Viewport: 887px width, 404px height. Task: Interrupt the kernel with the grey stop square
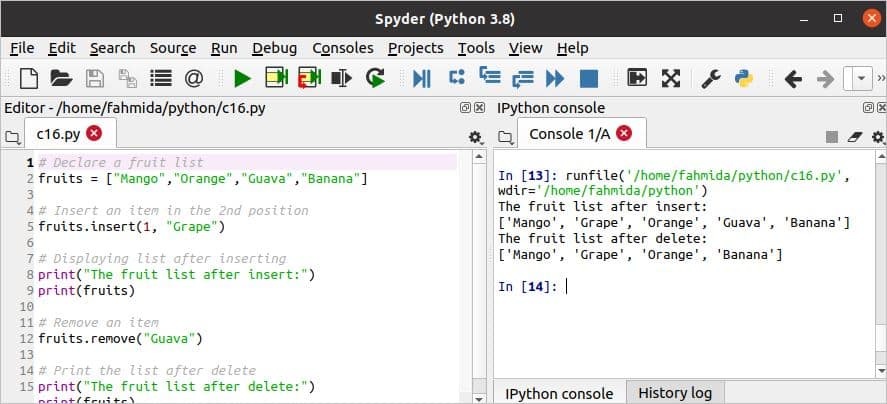point(832,136)
